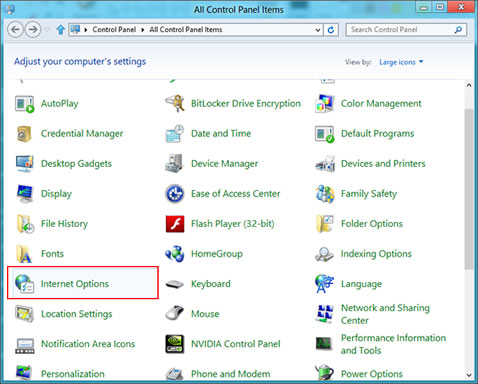Open the Keyboard icon

[175, 284]
